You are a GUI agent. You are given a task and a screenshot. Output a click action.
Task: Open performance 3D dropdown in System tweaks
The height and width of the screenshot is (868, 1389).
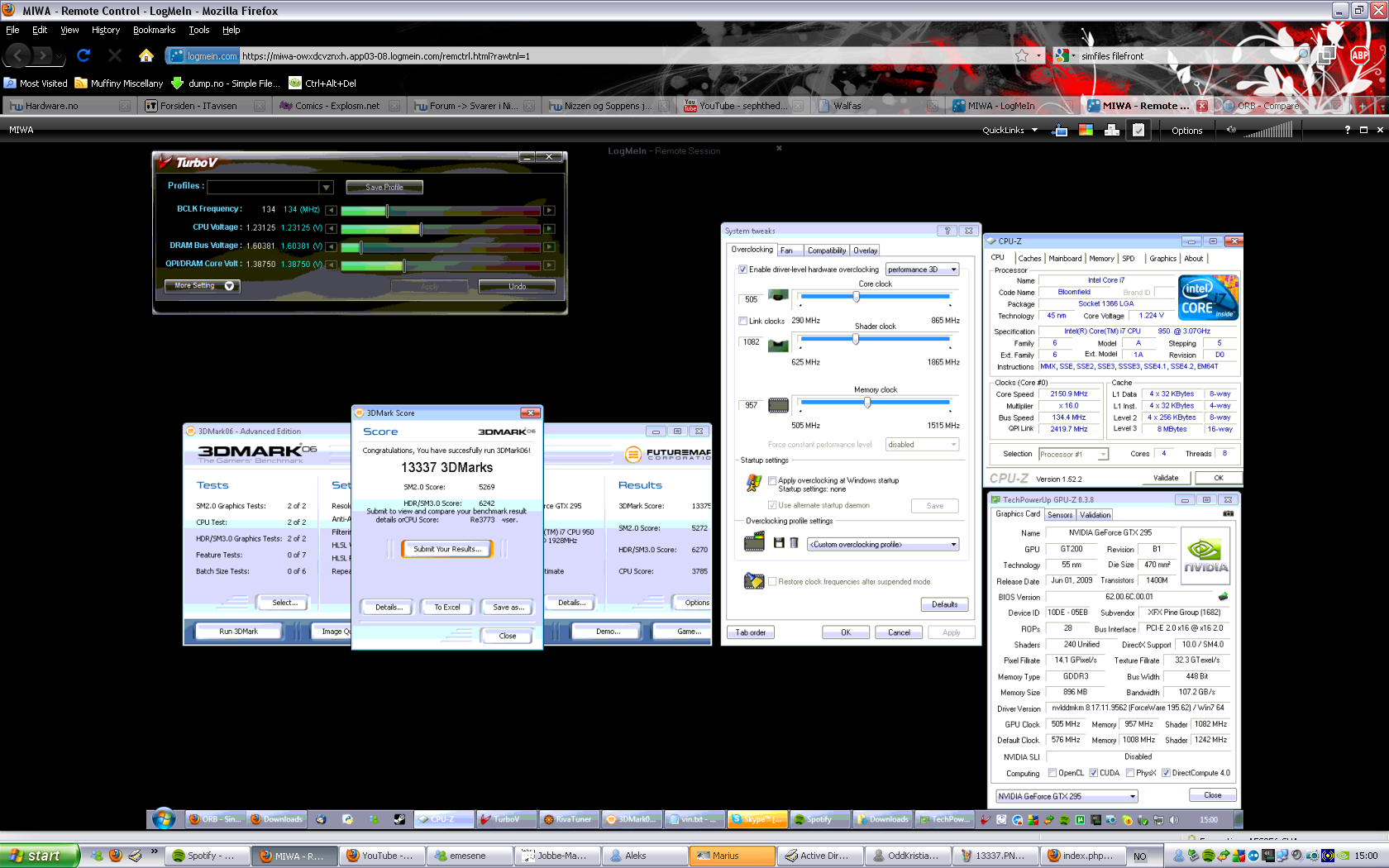pos(922,269)
